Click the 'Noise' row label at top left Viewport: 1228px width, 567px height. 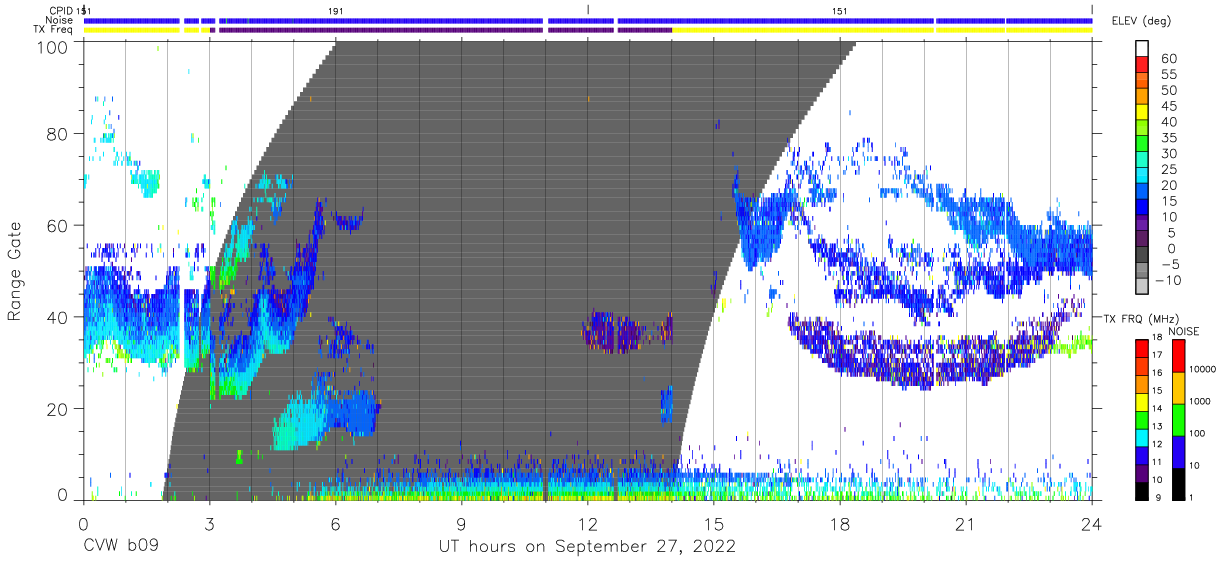[60, 20]
